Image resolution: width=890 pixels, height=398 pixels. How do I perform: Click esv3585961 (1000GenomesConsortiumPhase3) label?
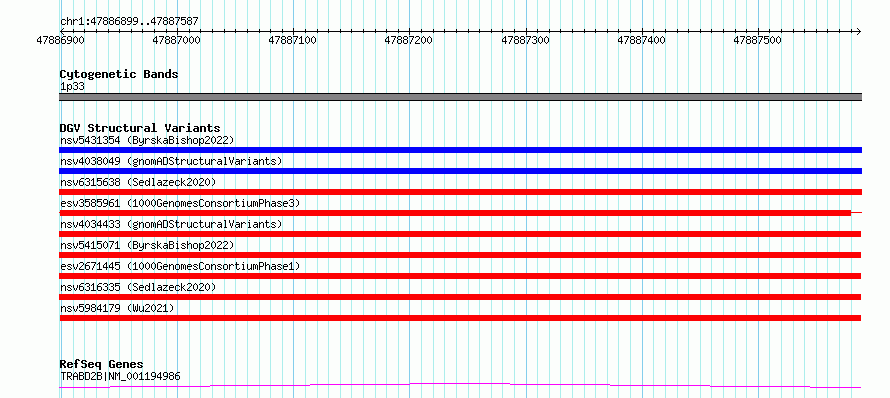tap(179, 203)
